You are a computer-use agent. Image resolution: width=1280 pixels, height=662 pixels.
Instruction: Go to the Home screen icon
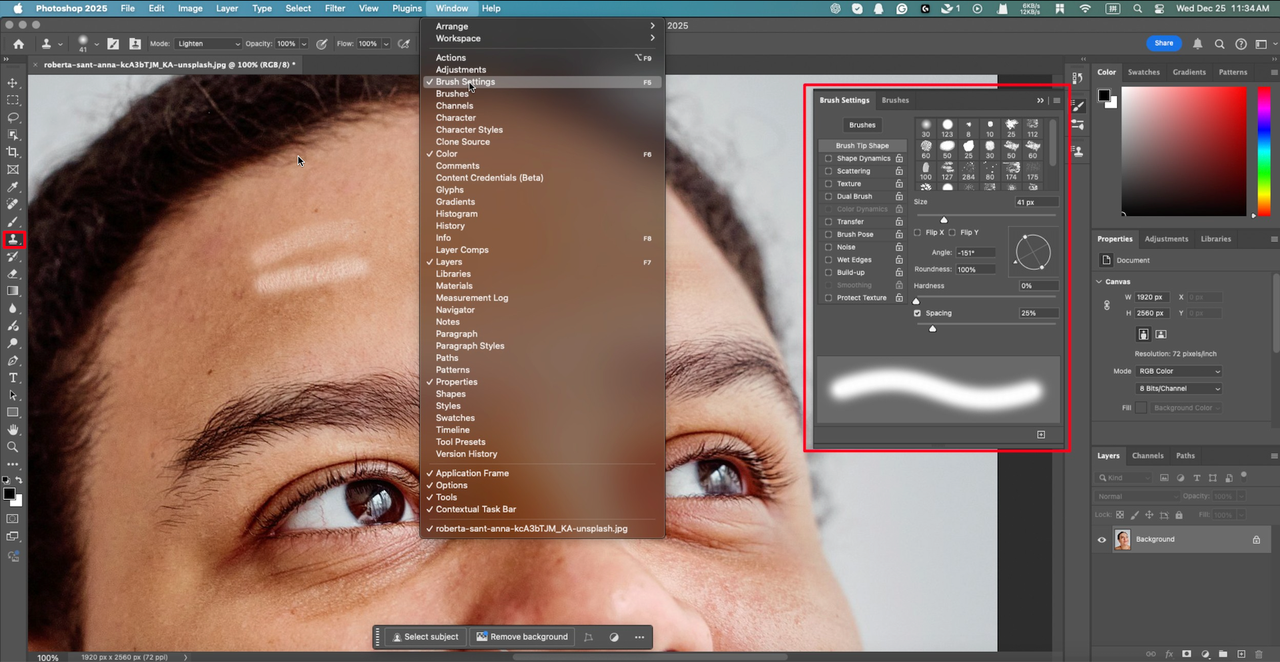click(19, 44)
